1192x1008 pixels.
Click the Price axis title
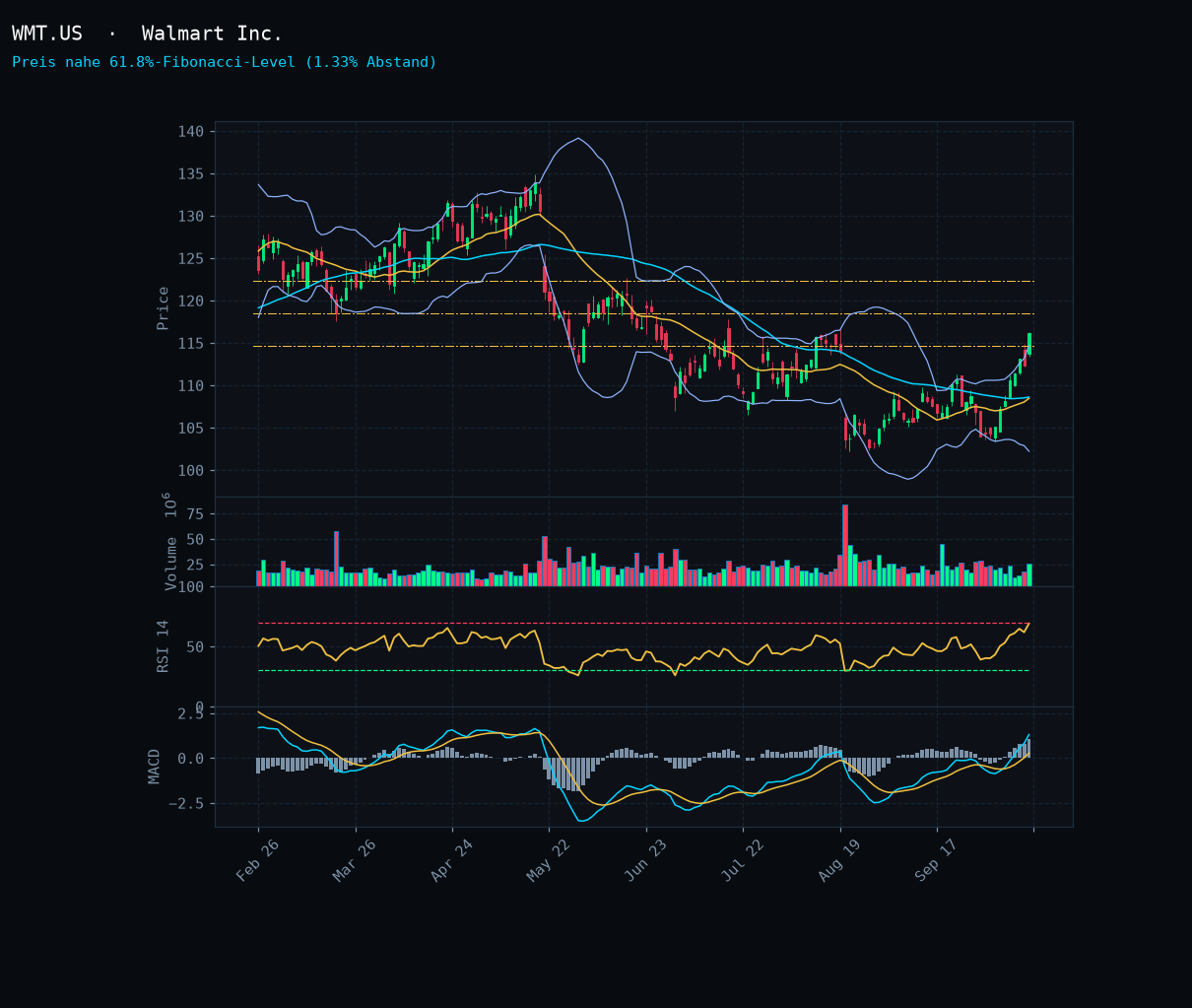(x=164, y=308)
